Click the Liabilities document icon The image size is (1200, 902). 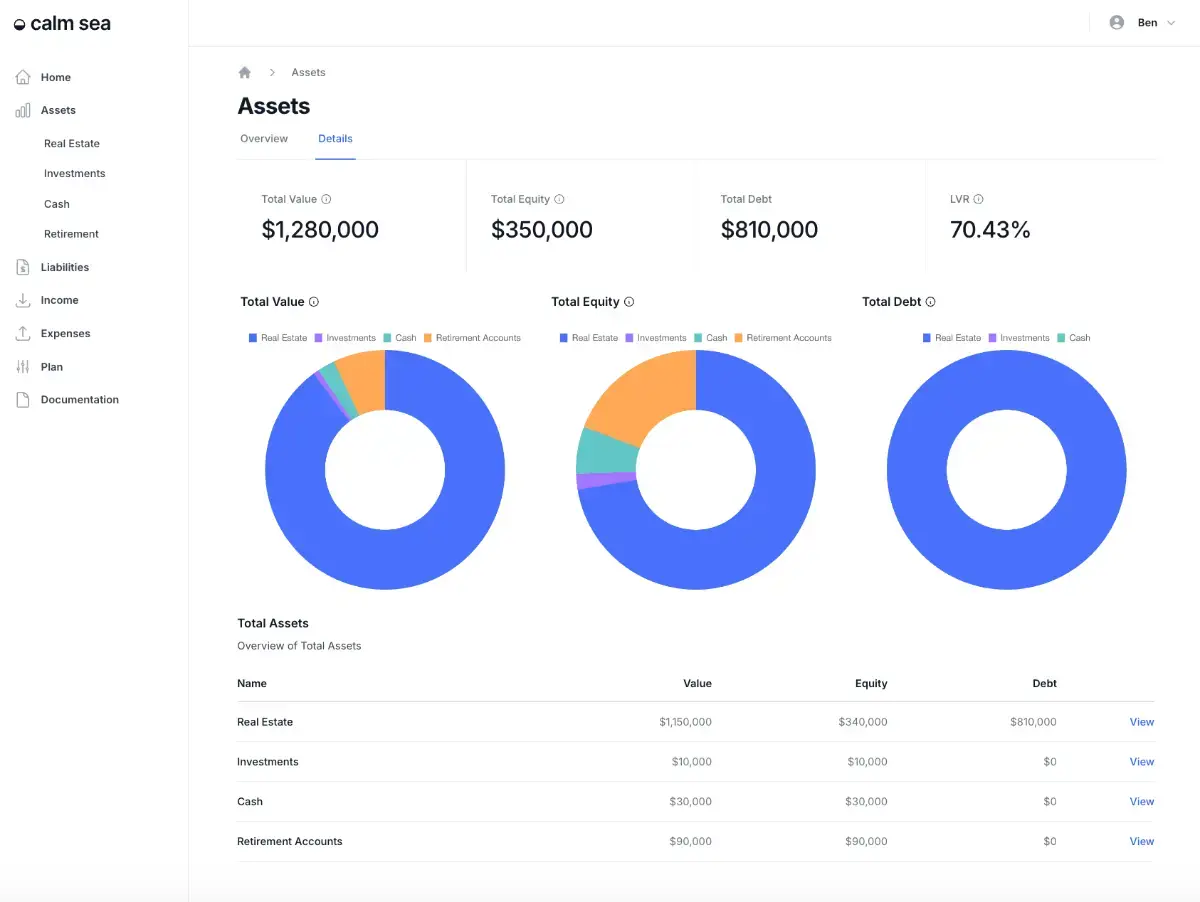click(x=23, y=267)
